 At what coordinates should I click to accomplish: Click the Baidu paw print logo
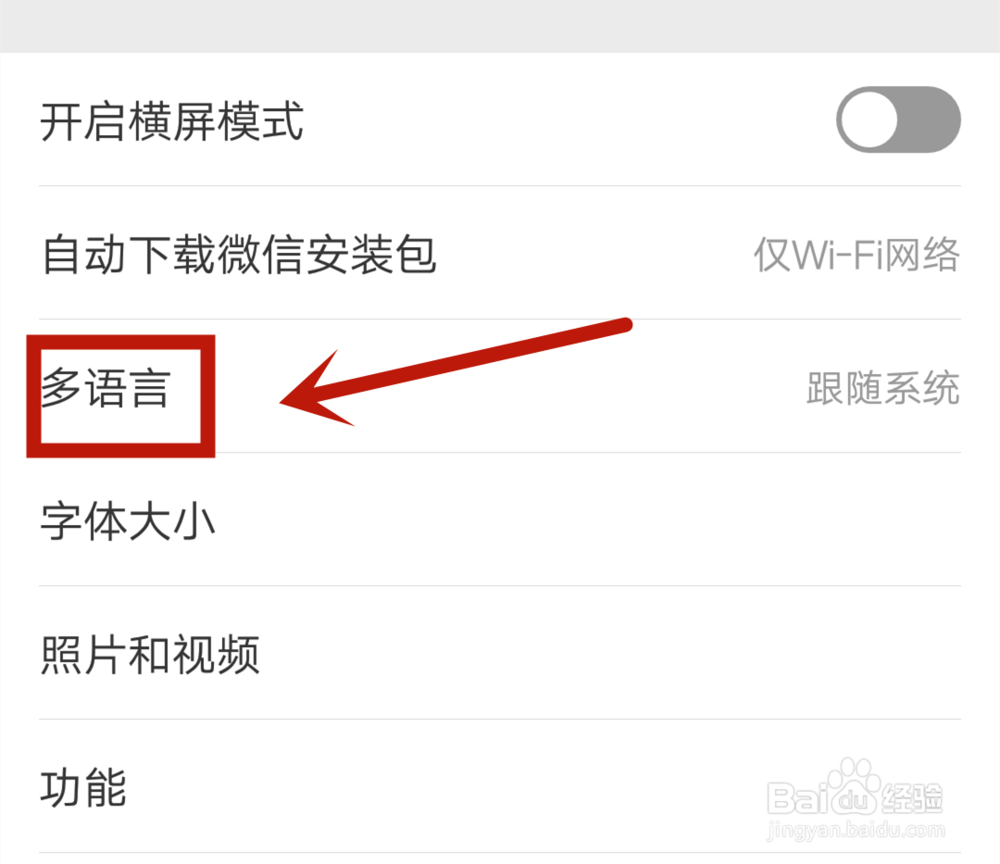coord(855,786)
